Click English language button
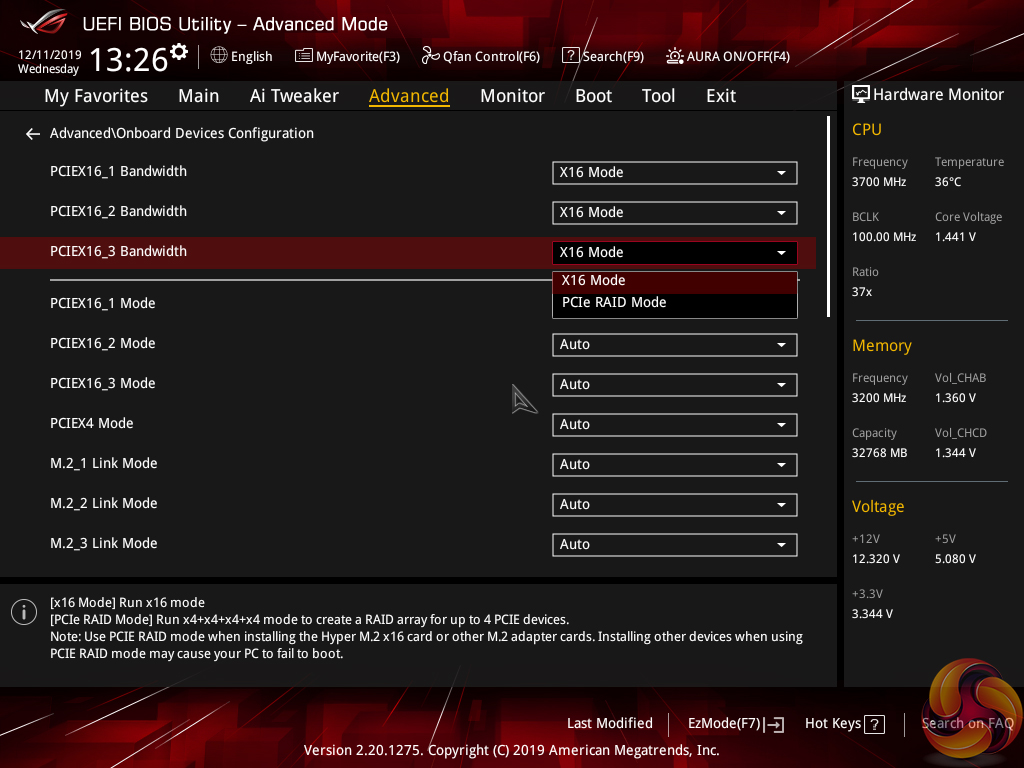 point(242,56)
